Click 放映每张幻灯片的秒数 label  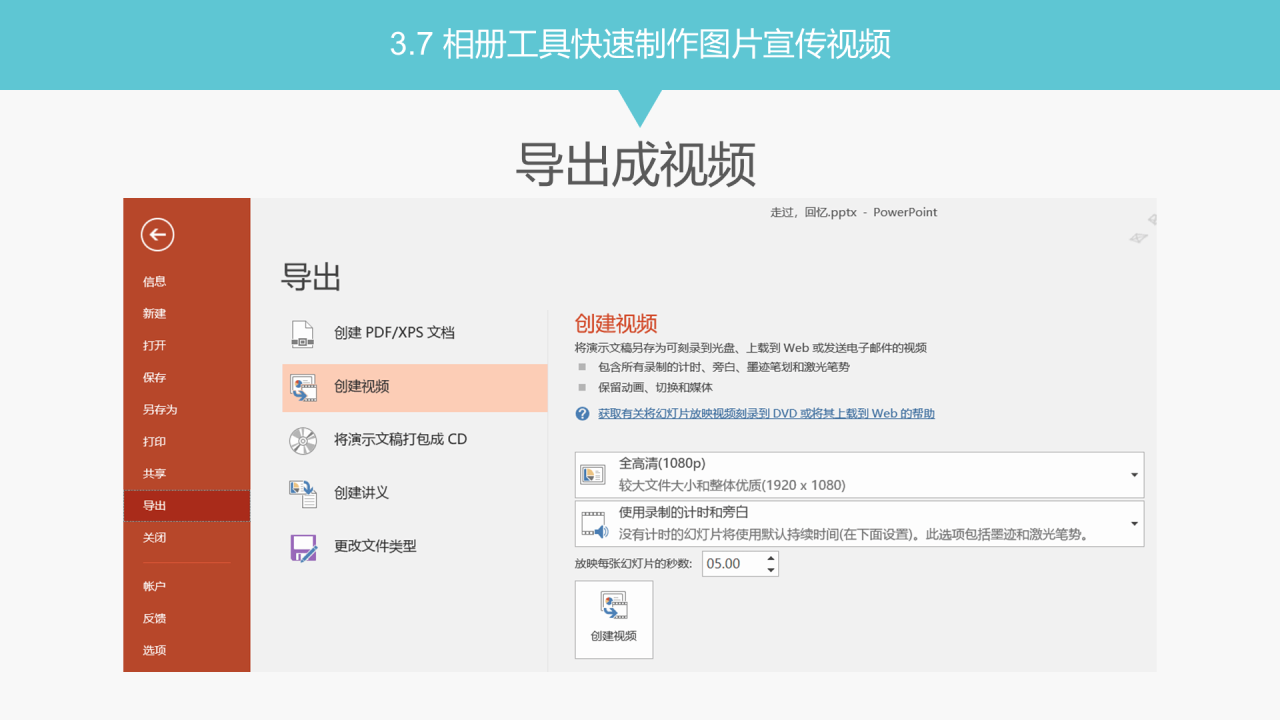click(x=633, y=564)
